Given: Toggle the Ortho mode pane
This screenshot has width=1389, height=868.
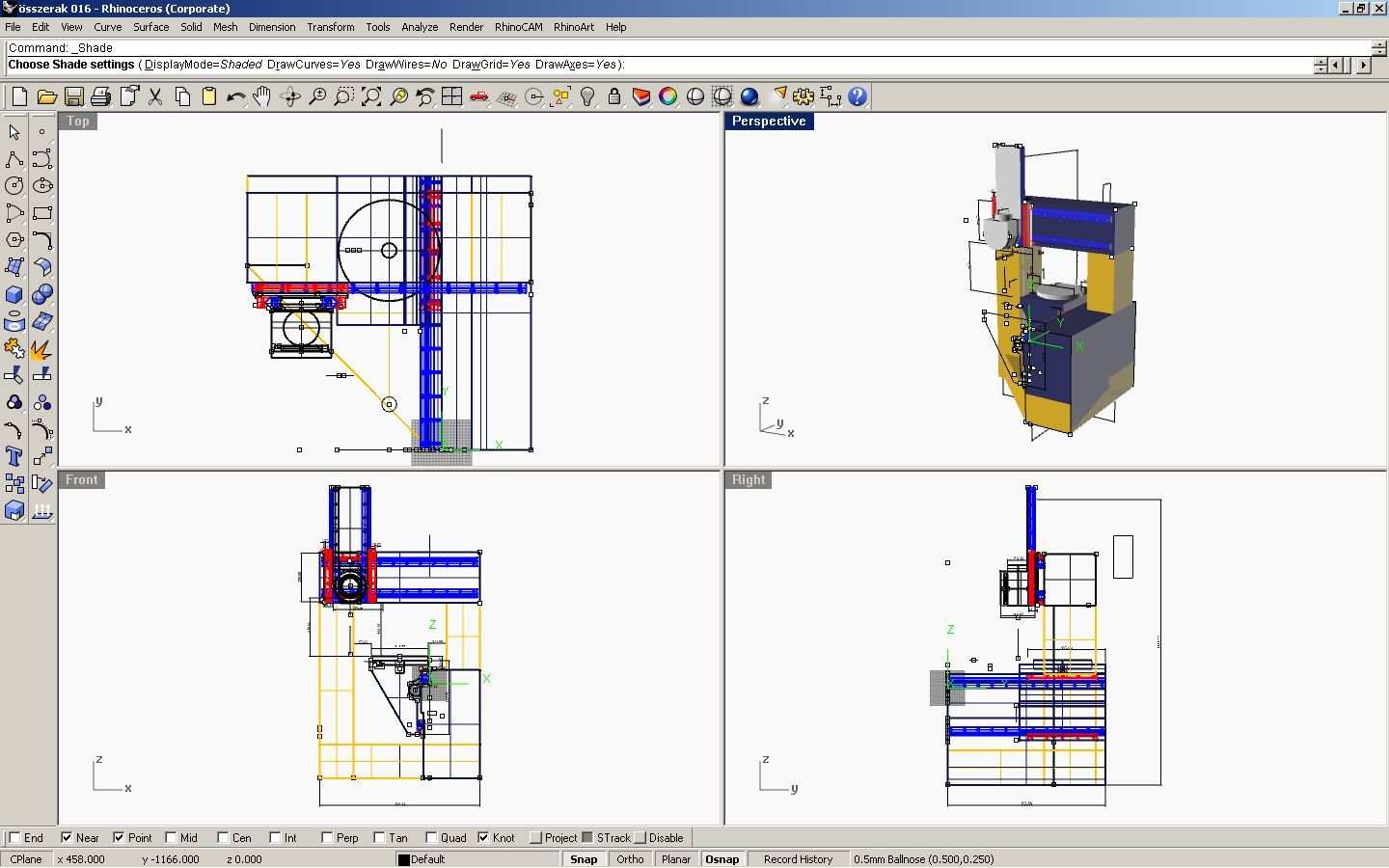Looking at the screenshot, I should [630, 859].
